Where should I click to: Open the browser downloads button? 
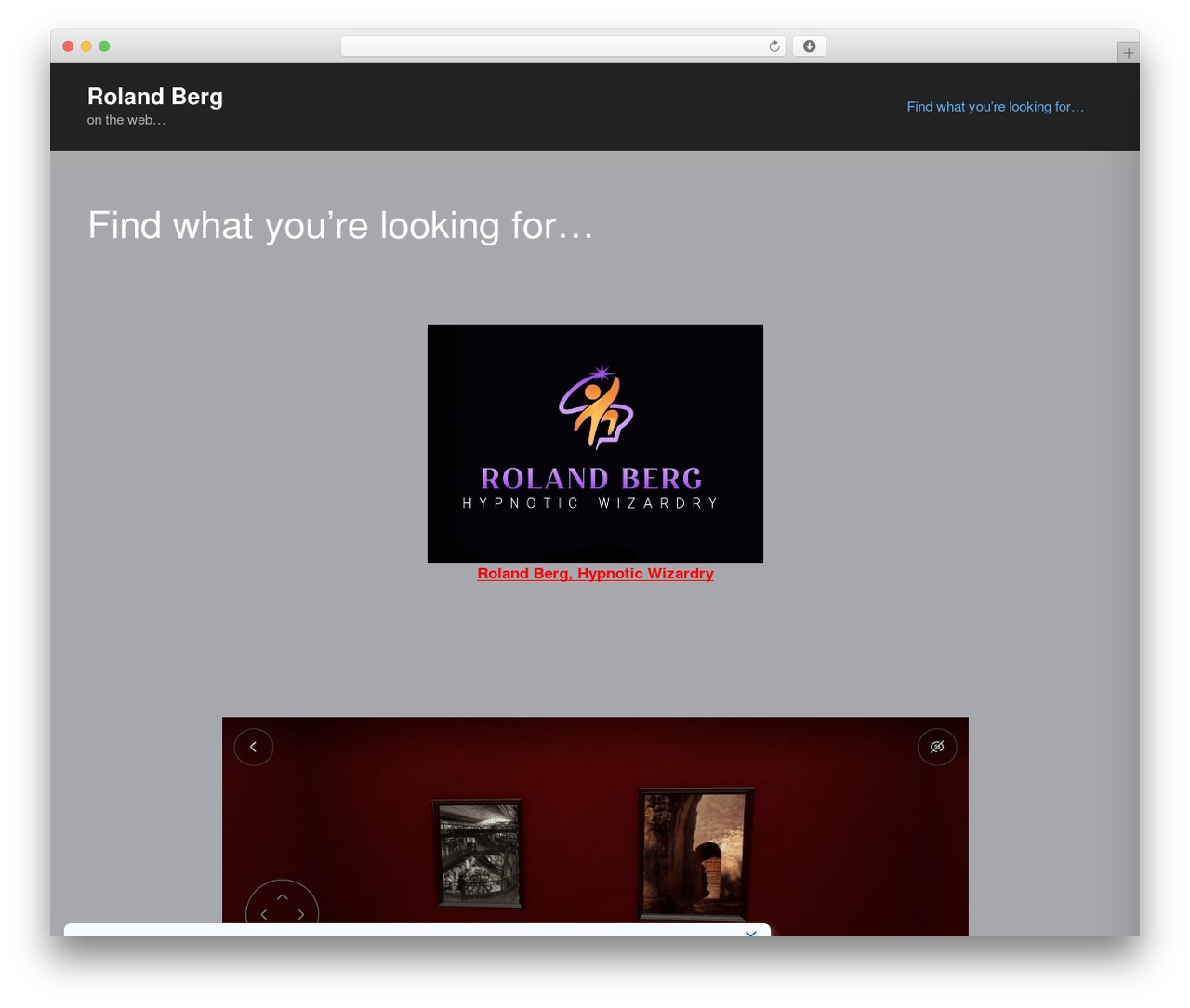pyautogui.click(x=809, y=46)
